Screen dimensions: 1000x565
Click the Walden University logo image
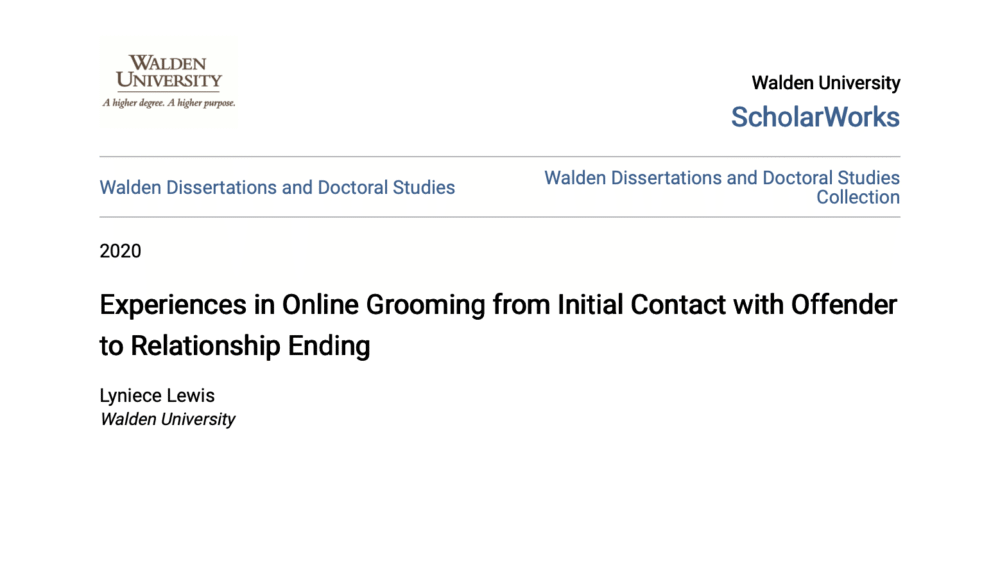(168, 81)
